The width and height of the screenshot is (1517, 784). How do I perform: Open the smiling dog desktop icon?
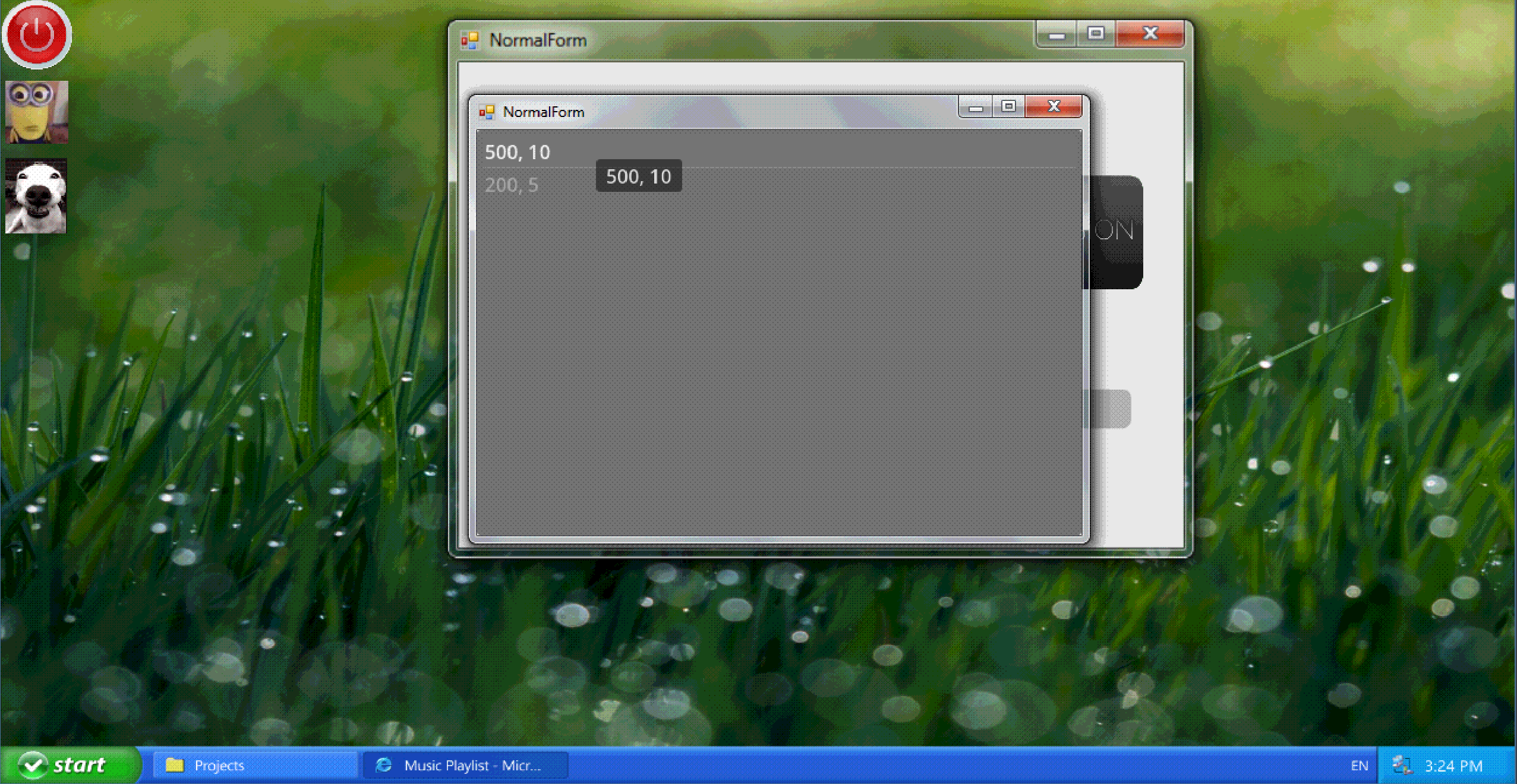click(x=36, y=196)
